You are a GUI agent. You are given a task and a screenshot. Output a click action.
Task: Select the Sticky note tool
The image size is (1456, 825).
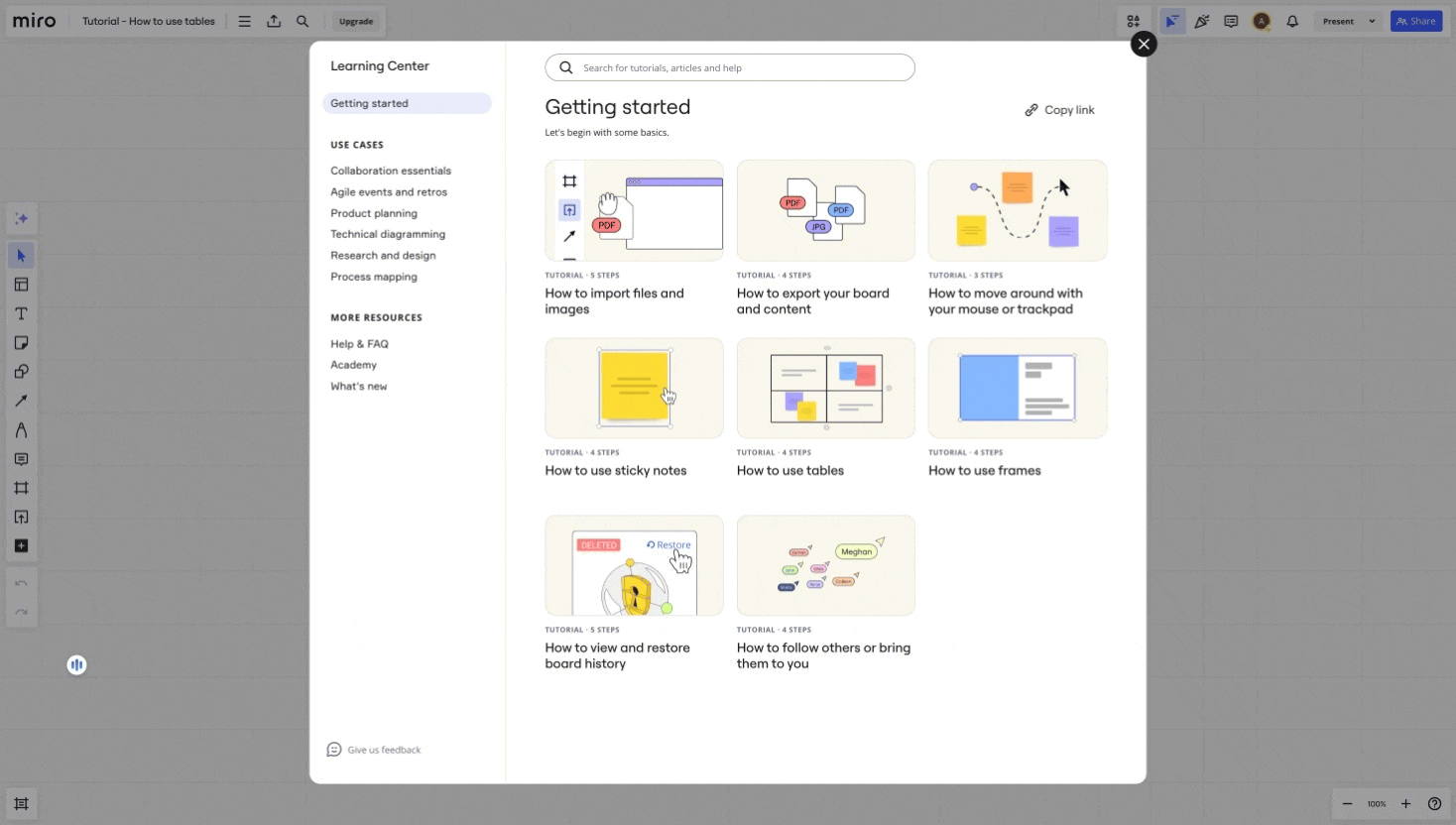coord(21,342)
